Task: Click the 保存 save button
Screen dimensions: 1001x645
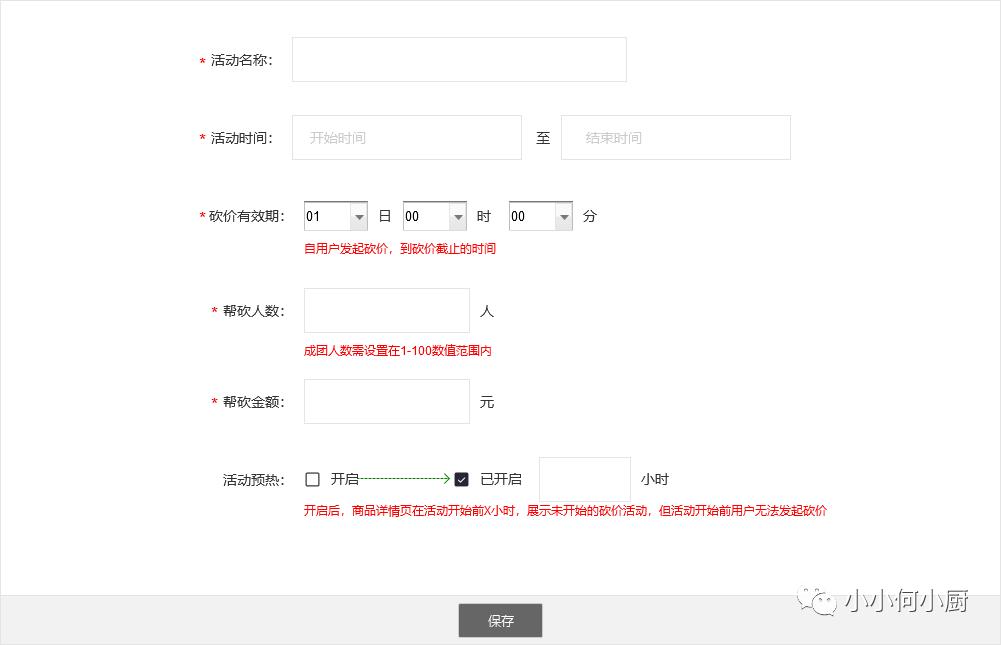Action: pos(499,620)
